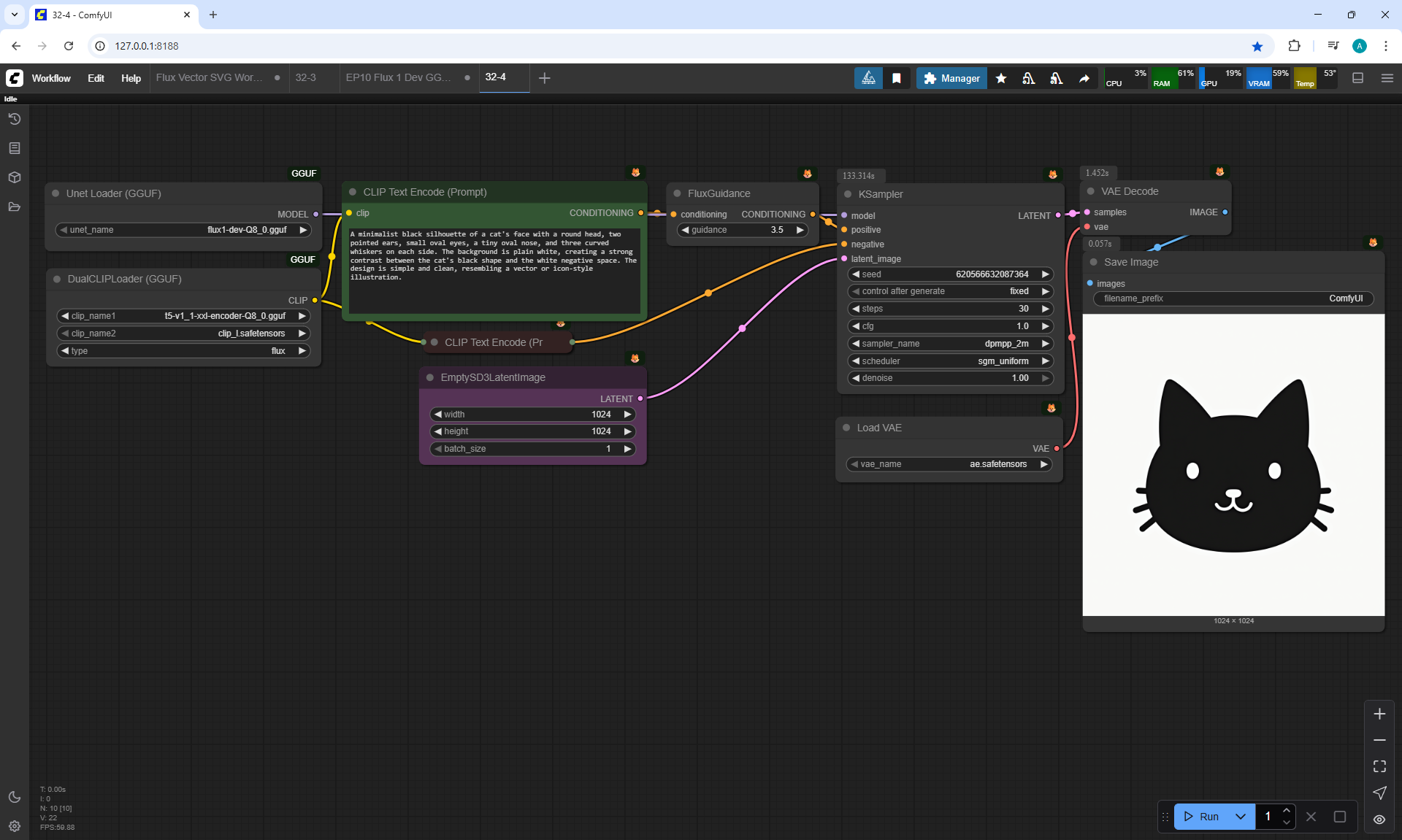Click the generated cat image preview
Viewport: 1402px width, 840px height.
[1233, 465]
